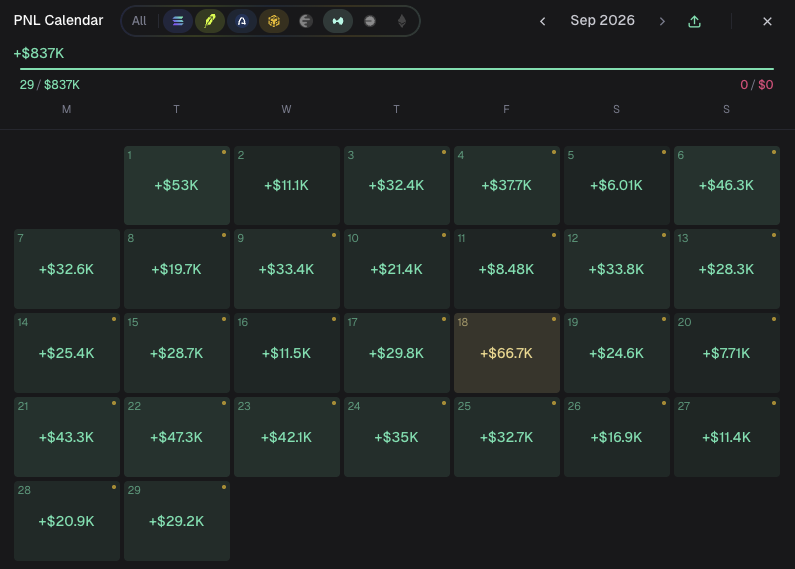The height and width of the screenshot is (569, 795).
Task: Click the +$837K total PNL value
Action: click(x=39, y=53)
